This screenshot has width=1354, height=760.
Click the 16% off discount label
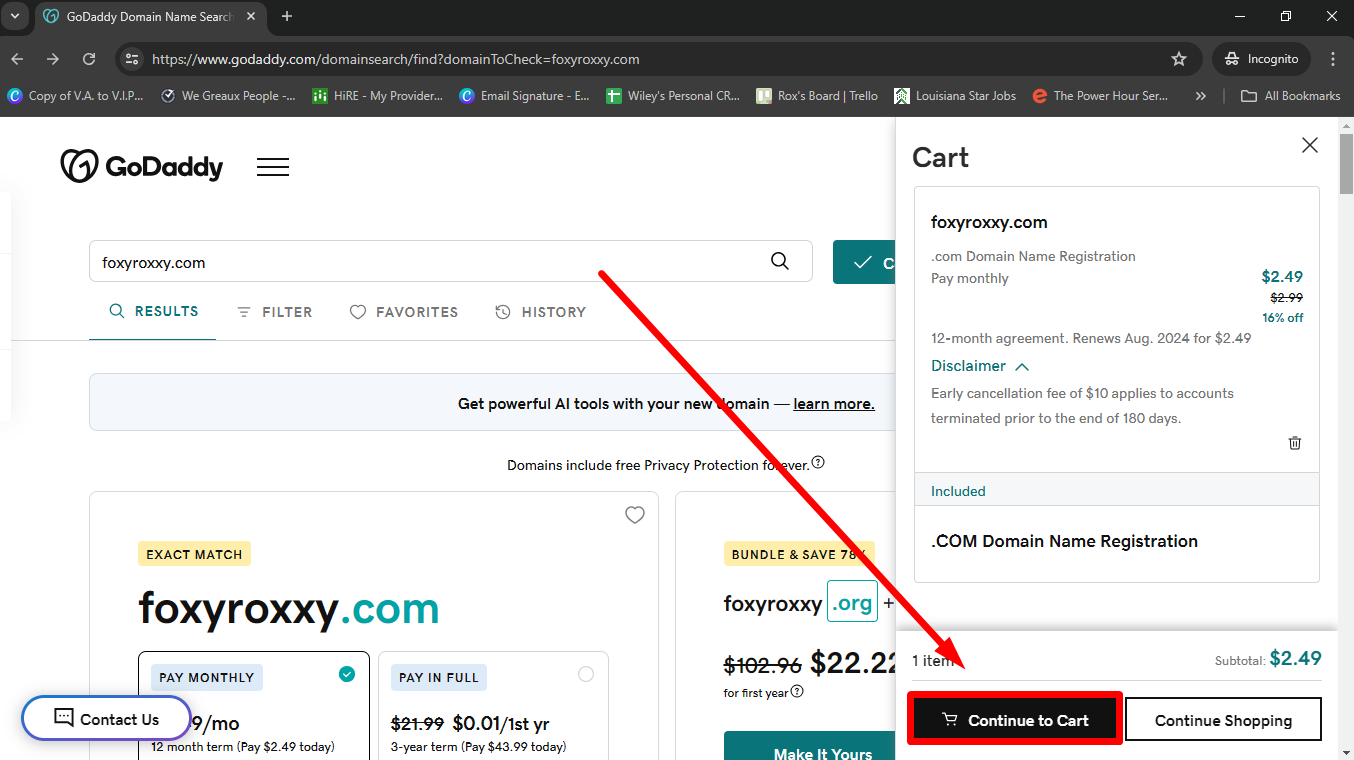coord(1282,318)
